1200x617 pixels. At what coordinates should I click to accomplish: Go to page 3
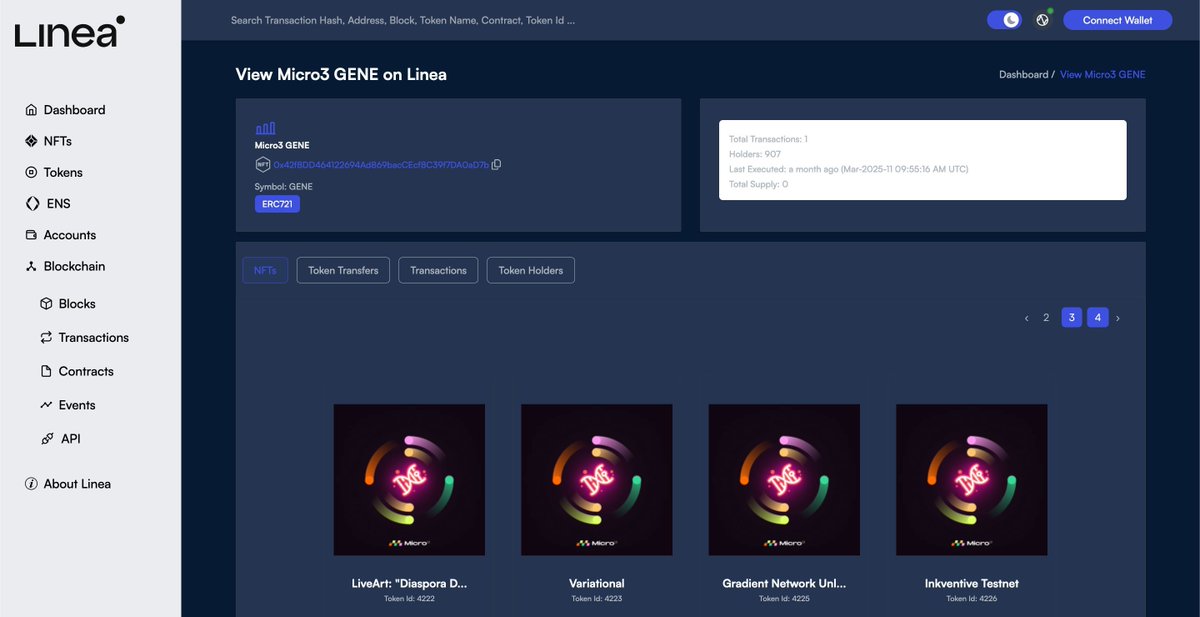pos(1072,318)
